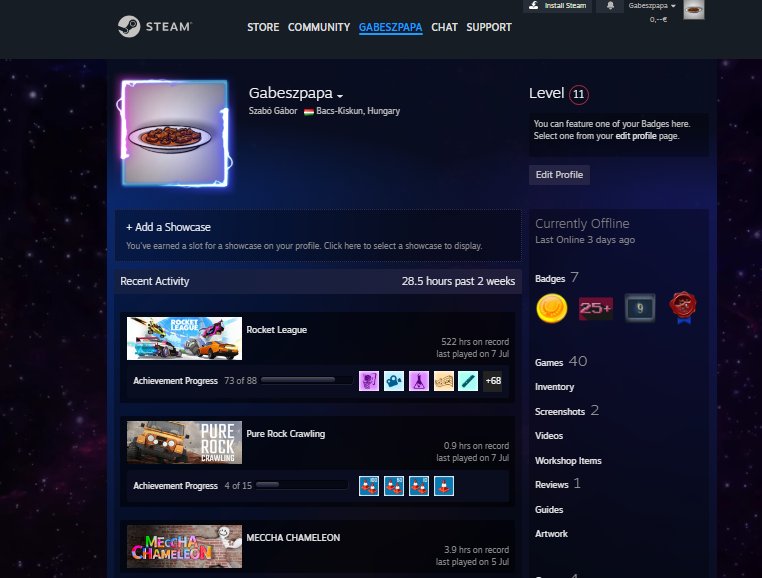This screenshot has height=578, width=762.
Task: Click the first Pure Rock Crawling cone achievement
Action: (x=369, y=486)
